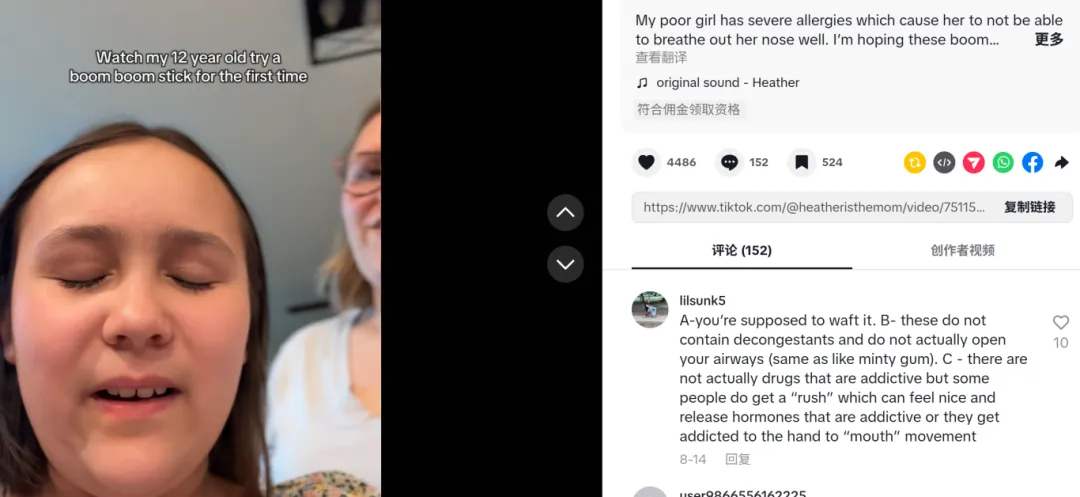Bookmark the video with save icon

click(802, 162)
